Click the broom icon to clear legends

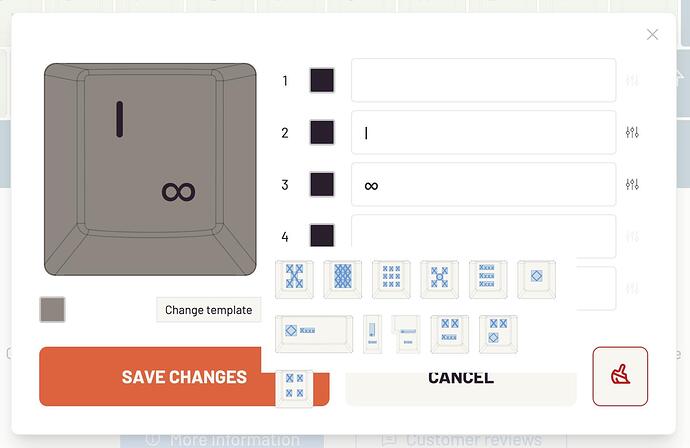tap(620, 376)
